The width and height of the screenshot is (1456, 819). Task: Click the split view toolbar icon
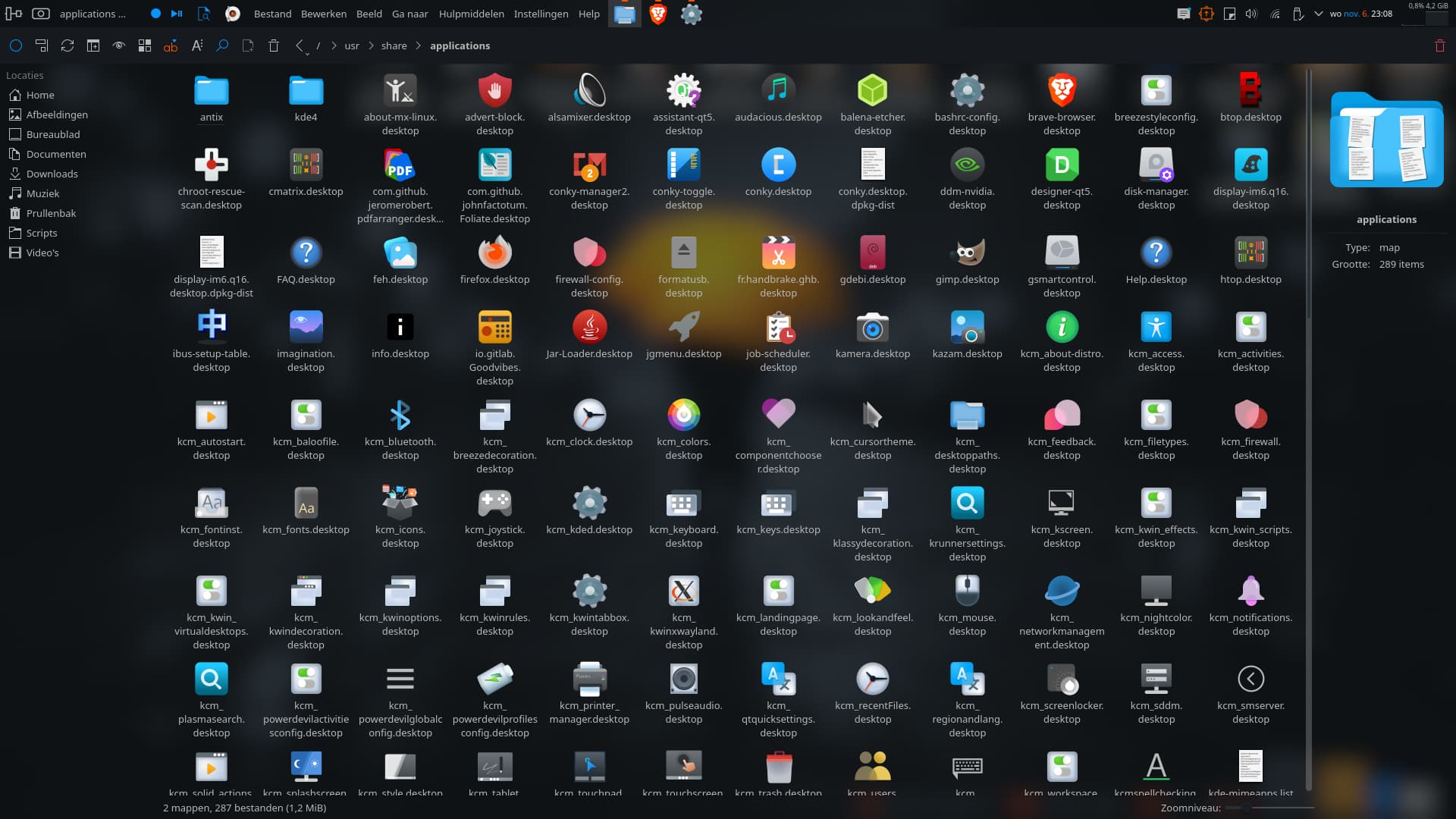(93, 45)
